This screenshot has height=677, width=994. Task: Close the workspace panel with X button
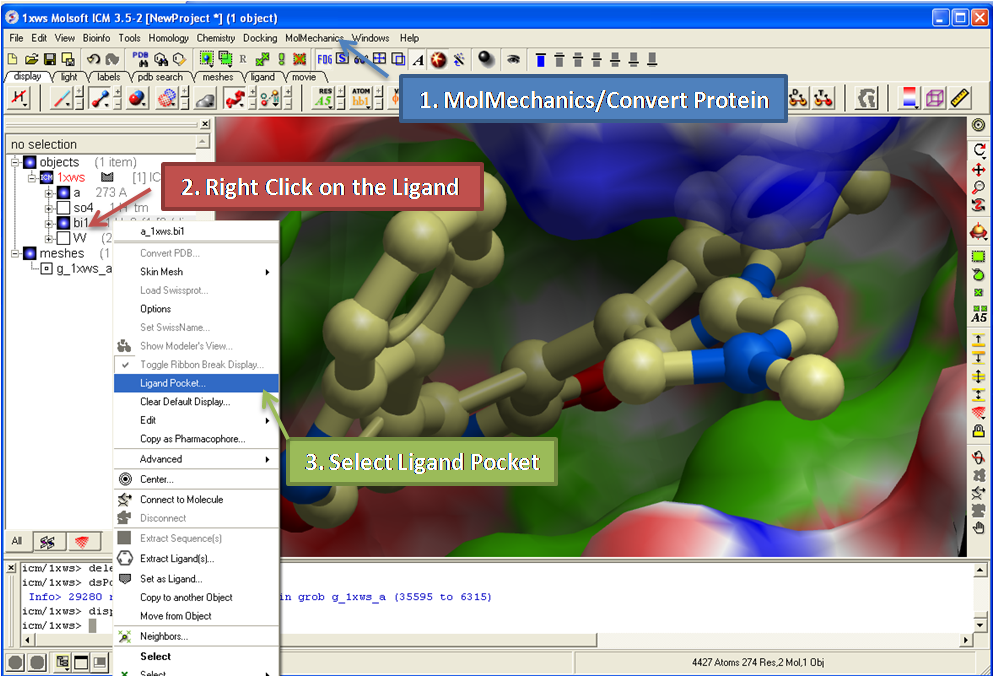(x=205, y=124)
